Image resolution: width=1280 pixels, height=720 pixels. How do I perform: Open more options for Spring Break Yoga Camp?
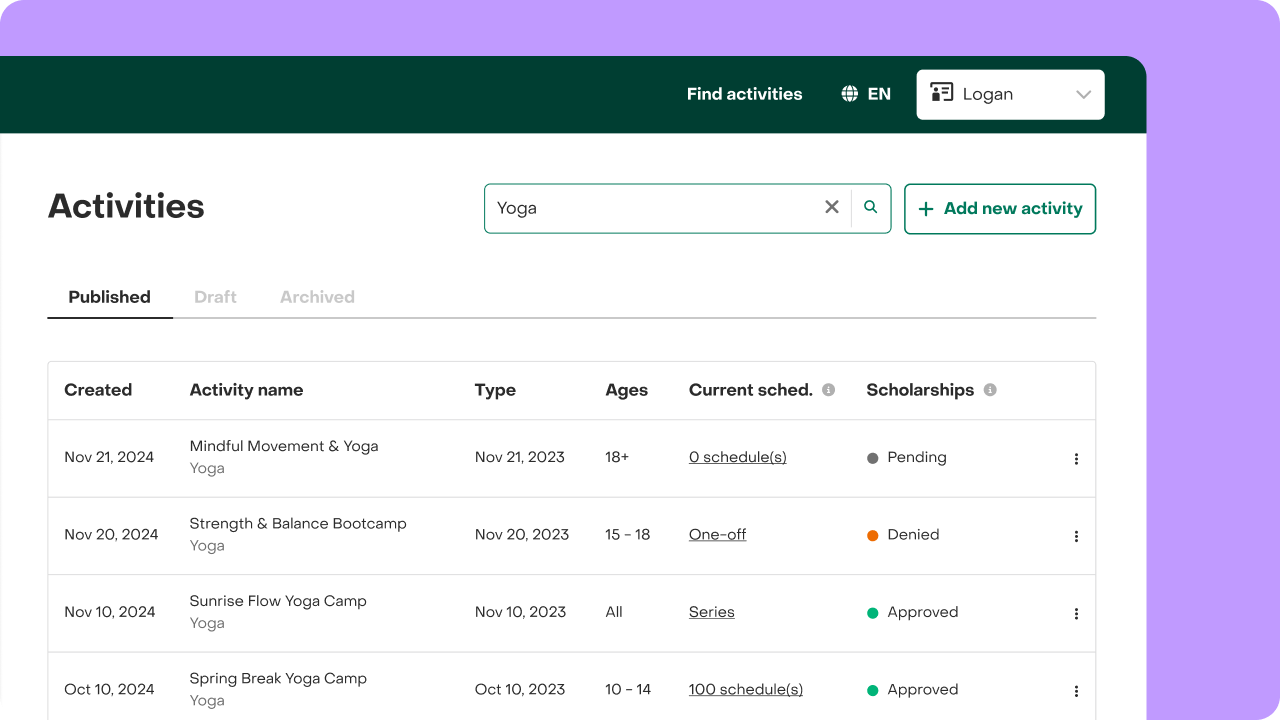(x=1076, y=691)
